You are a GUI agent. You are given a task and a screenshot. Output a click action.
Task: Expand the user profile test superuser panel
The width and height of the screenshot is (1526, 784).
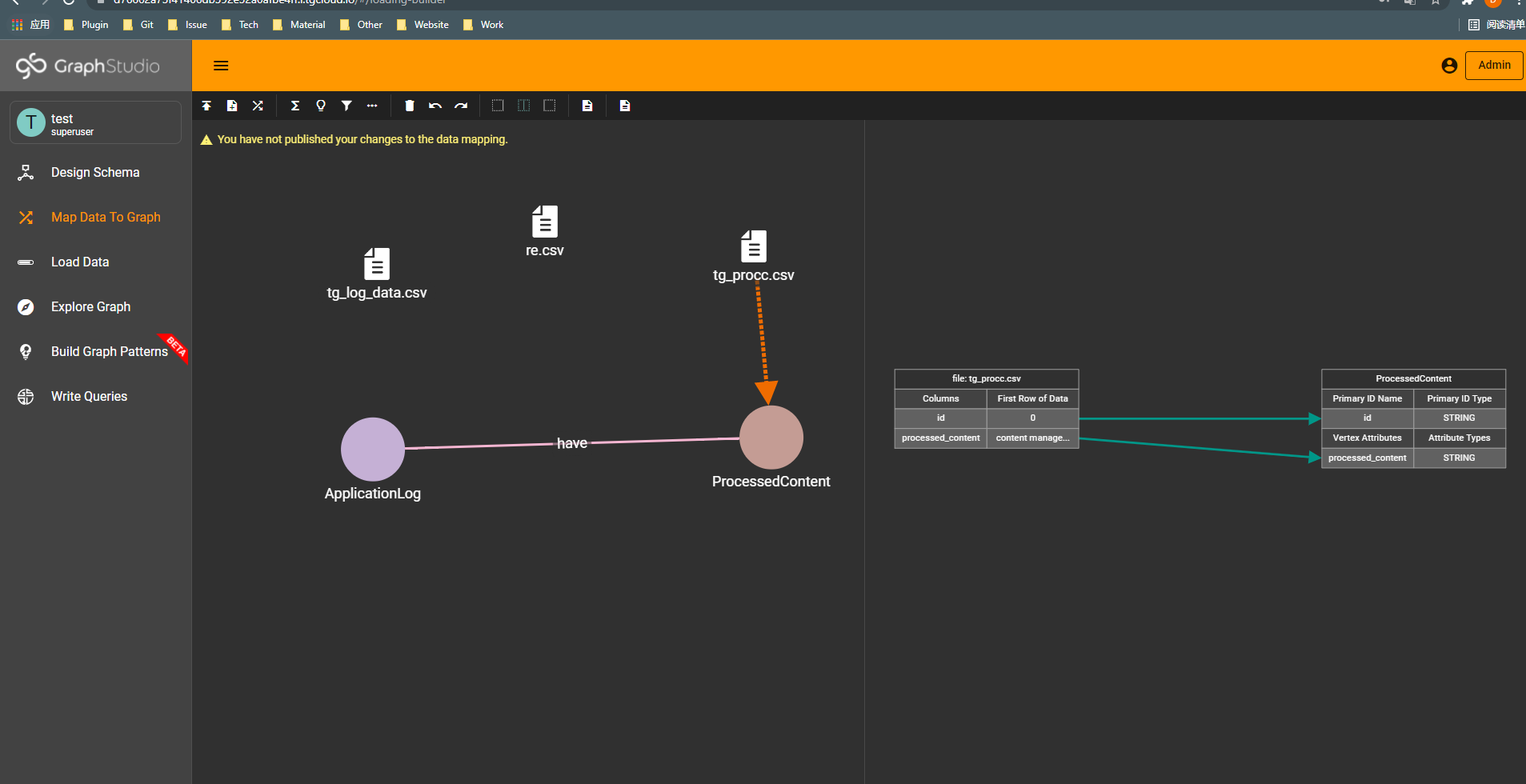pos(94,122)
